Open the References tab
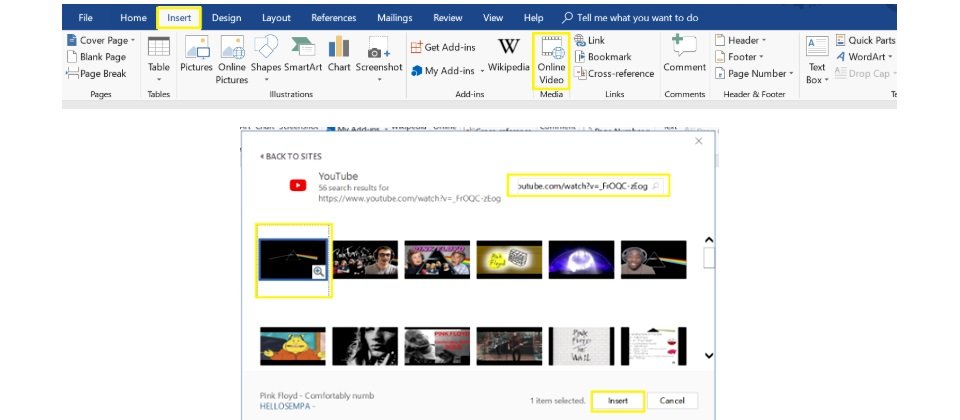Screen dimensions: 960x420 (333, 18)
